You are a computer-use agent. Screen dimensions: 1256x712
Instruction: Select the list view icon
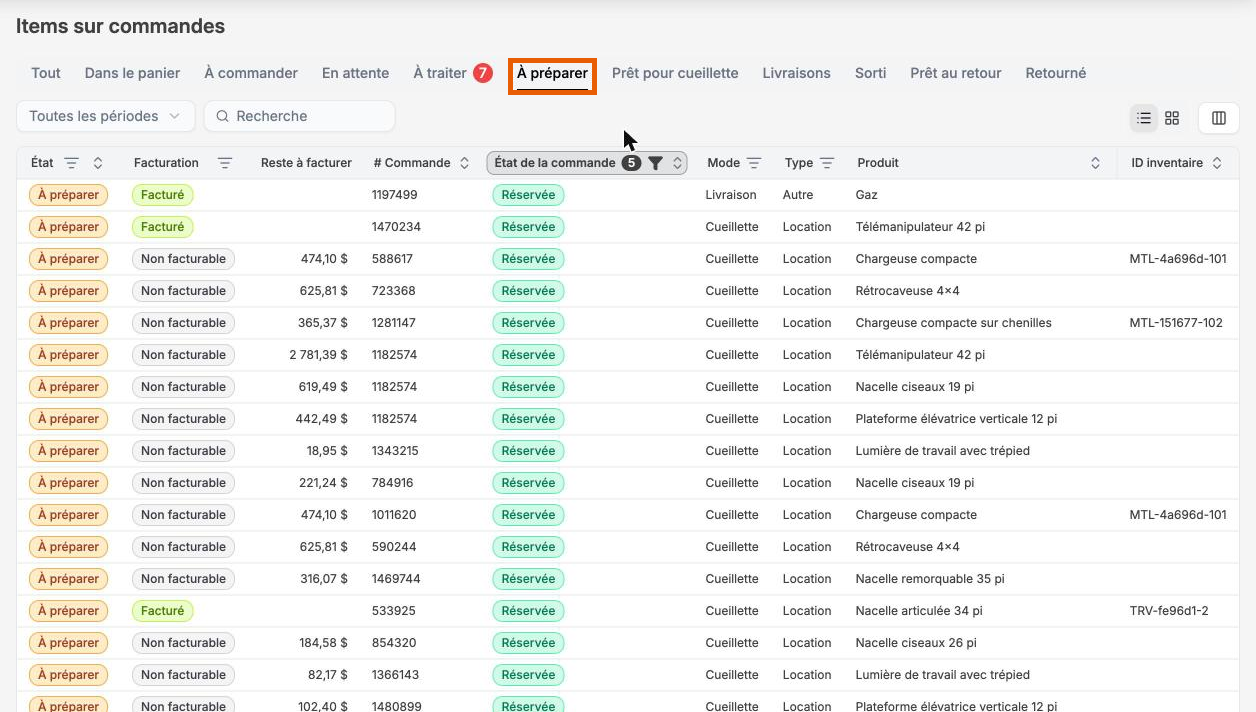point(1144,118)
